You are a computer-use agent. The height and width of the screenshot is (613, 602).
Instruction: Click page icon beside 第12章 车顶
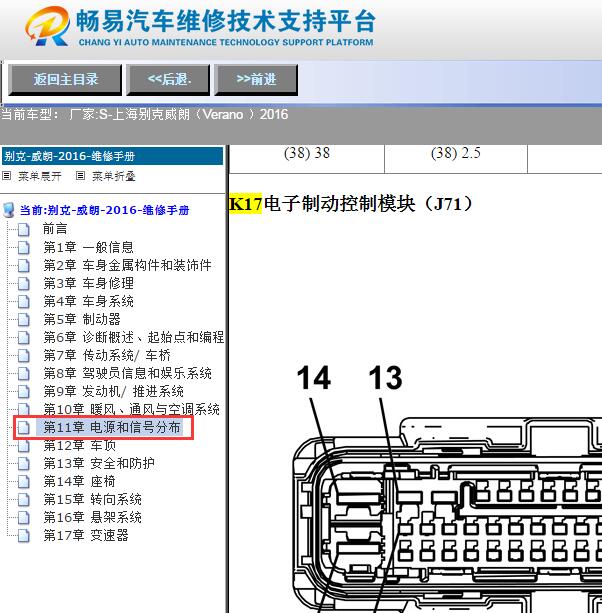pyautogui.click(x=23, y=445)
